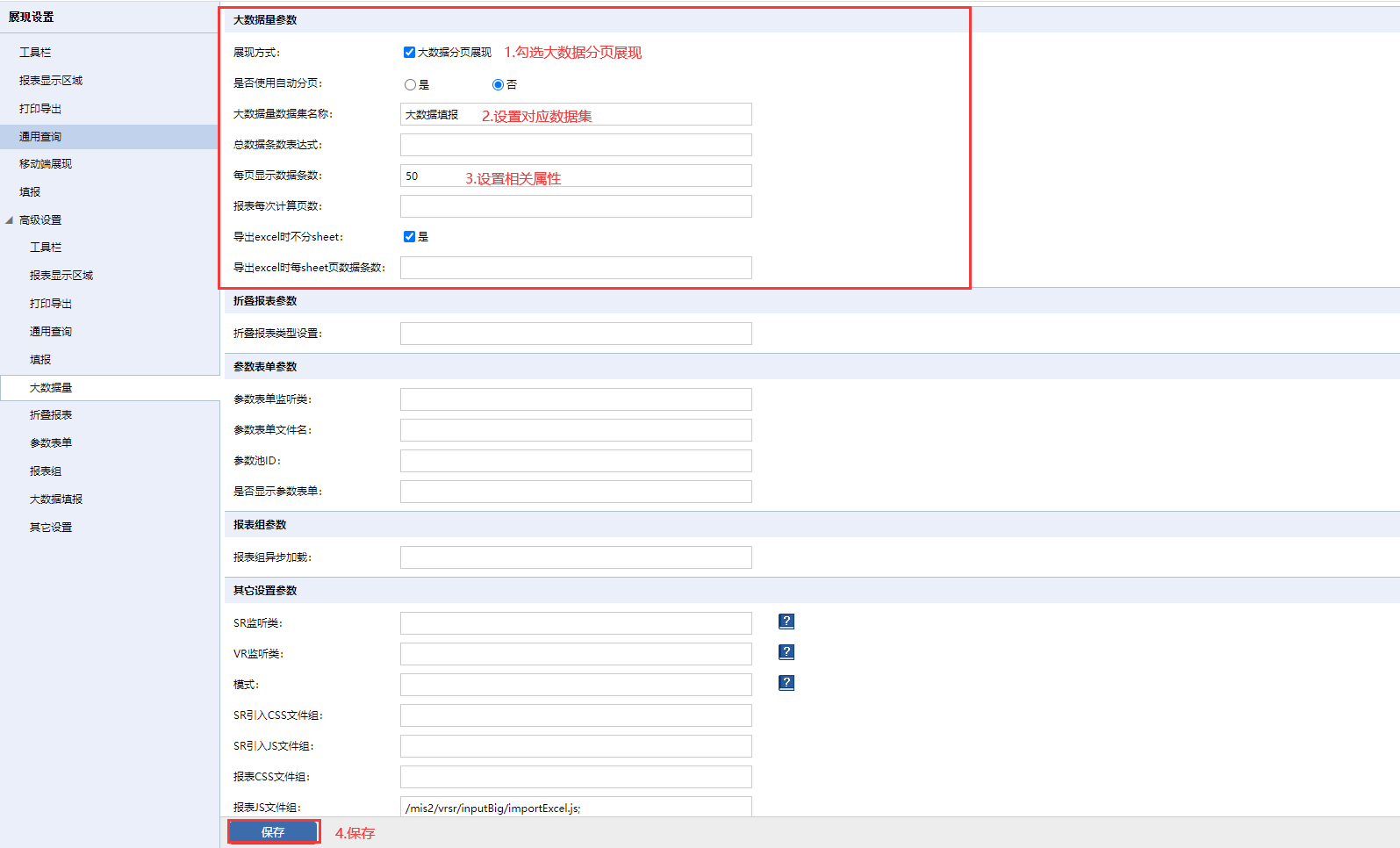This screenshot has height=848, width=1400.
Task: Uncheck the 导出excel时不分sheet checkbox
Action: click(x=409, y=237)
